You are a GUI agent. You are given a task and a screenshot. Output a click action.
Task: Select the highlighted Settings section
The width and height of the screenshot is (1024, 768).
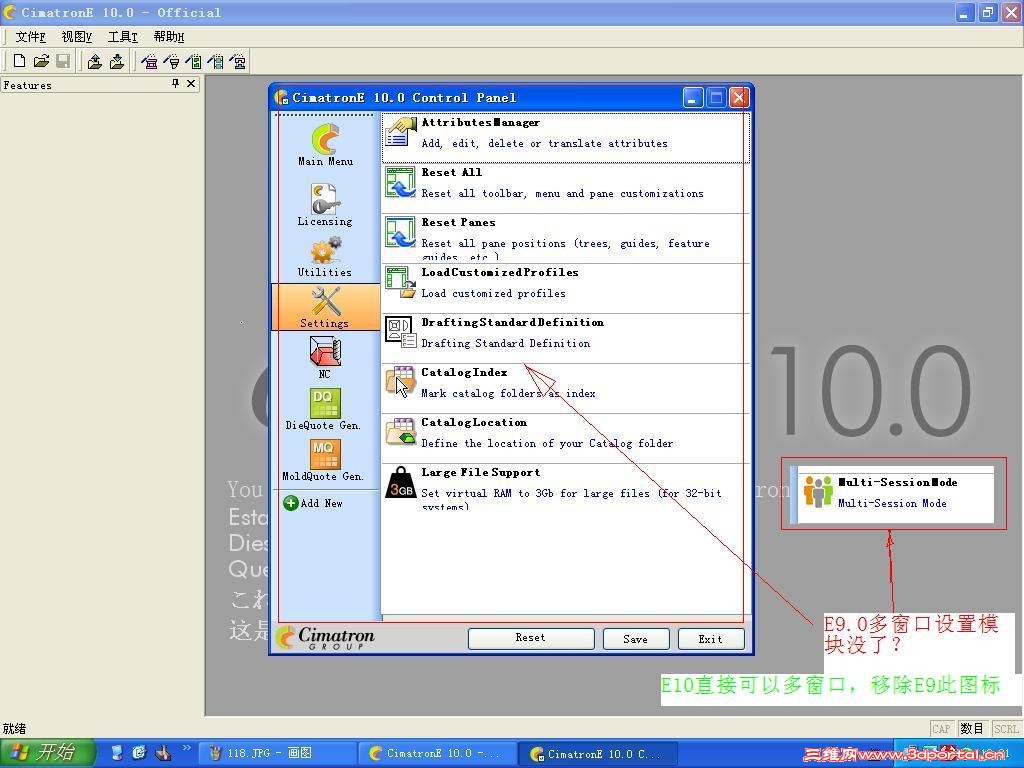tap(325, 307)
